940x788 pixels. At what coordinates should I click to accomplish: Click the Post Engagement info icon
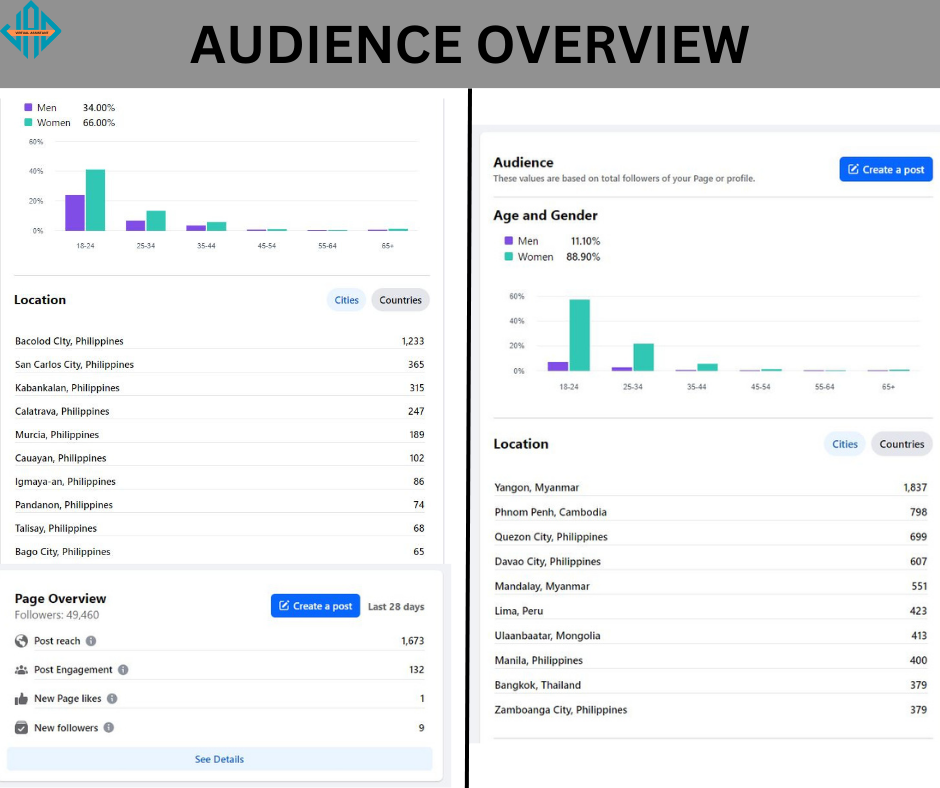[123, 669]
